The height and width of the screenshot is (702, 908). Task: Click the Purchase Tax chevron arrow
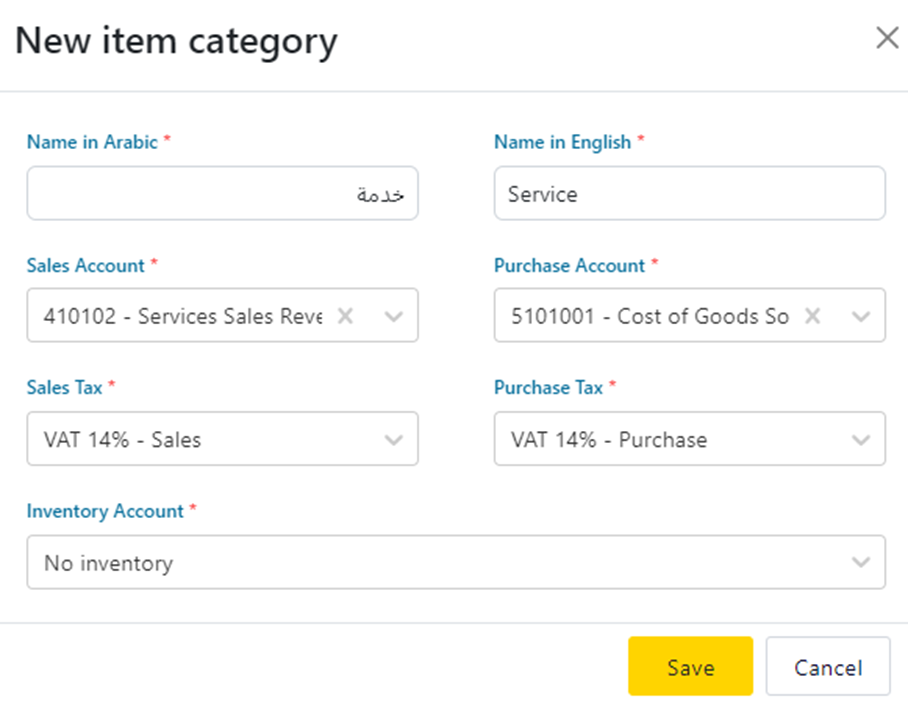(x=861, y=439)
